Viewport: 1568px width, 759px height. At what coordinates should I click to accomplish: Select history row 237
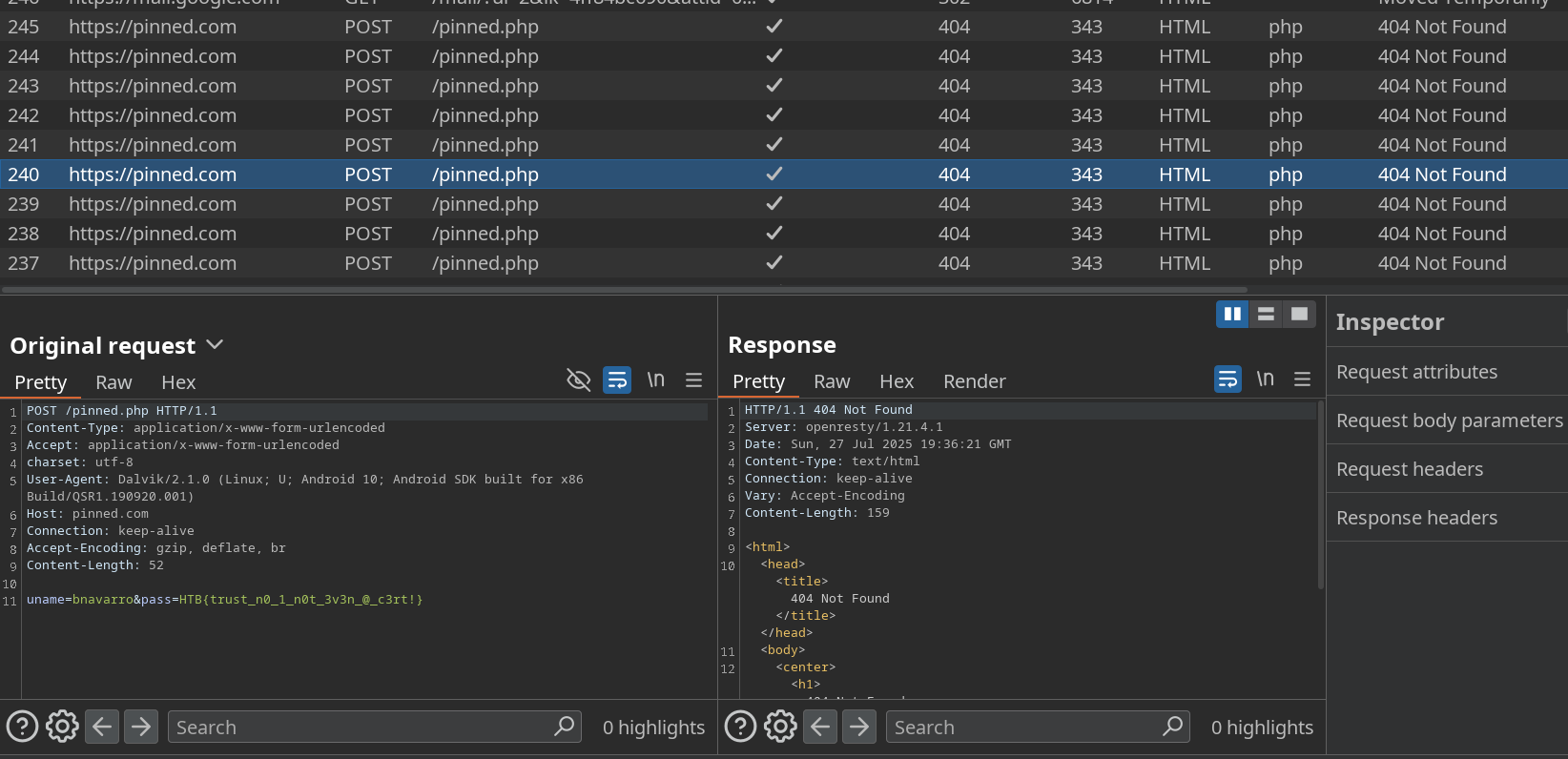click(x=784, y=263)
